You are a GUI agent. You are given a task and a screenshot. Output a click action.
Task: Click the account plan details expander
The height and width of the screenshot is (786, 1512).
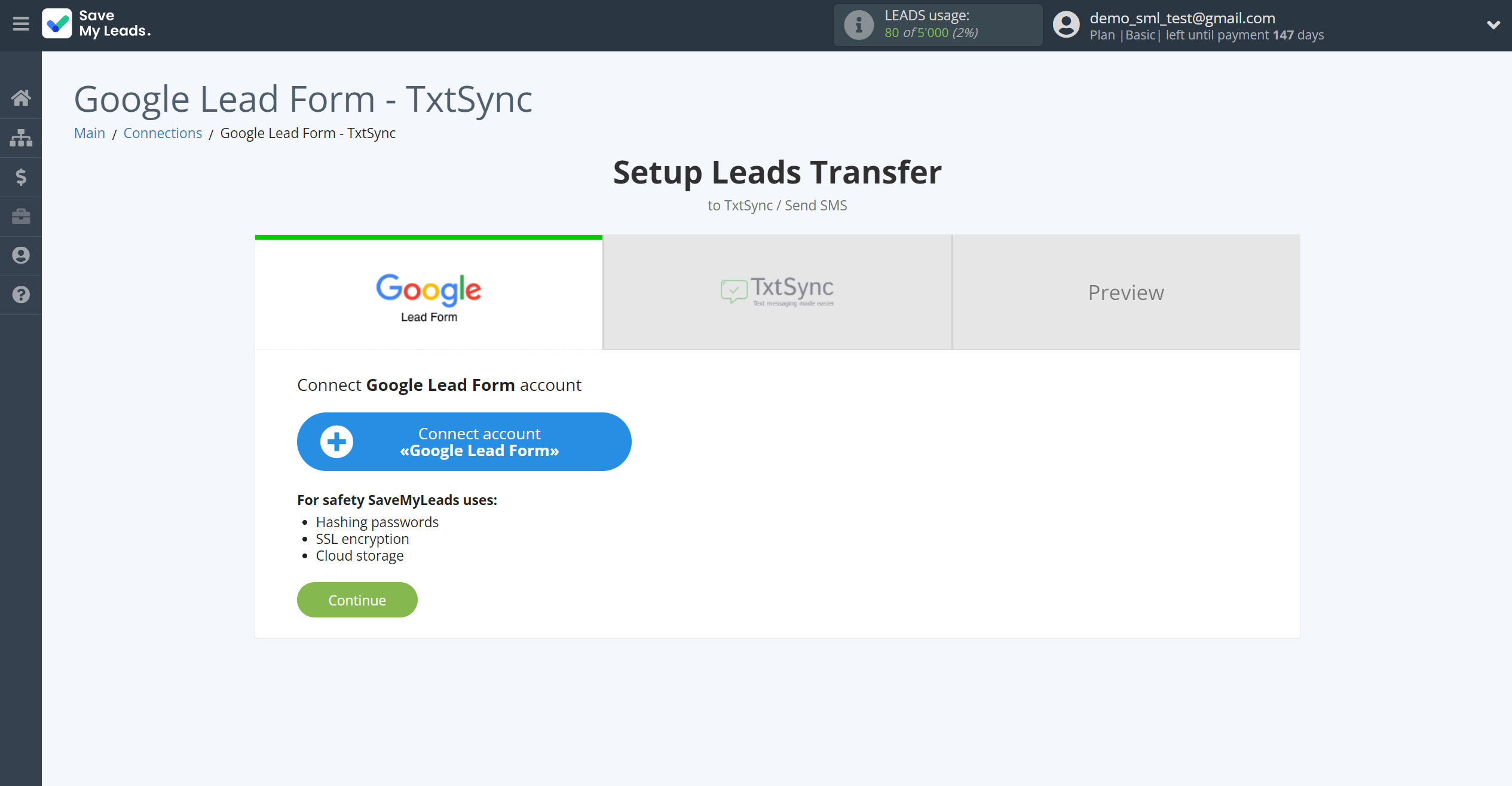(x=1490, y=24)
